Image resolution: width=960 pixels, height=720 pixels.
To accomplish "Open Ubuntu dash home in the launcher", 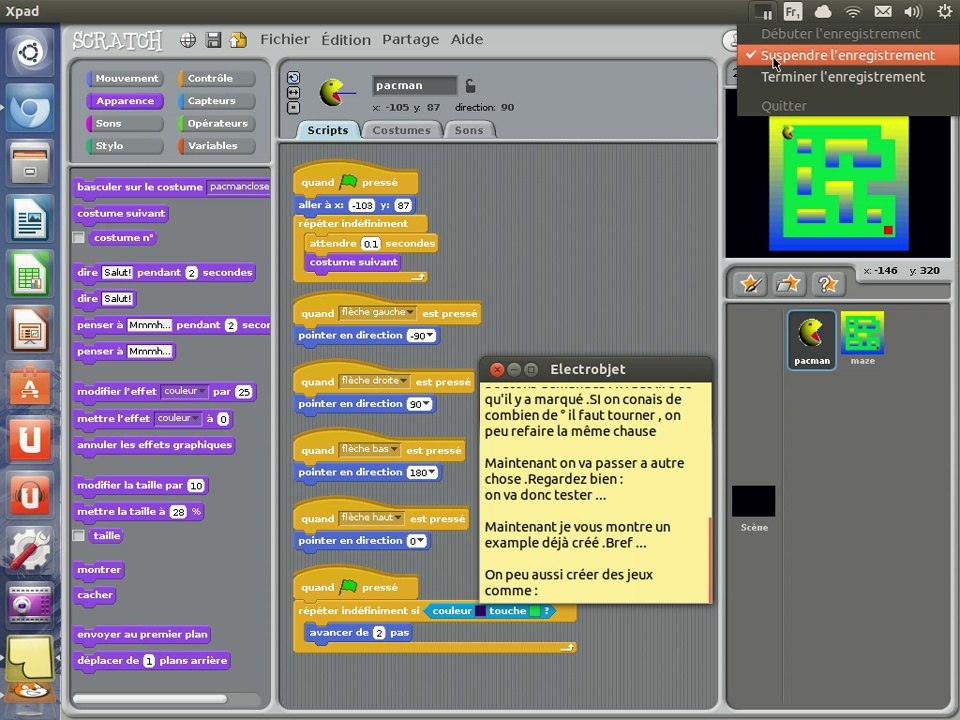I will click(x=29, y=53).
